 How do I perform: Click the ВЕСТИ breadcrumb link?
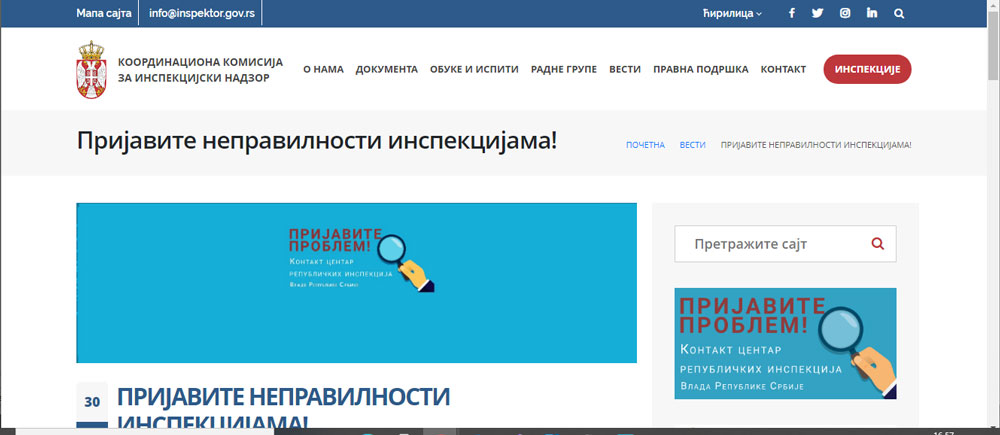click(692, 145)
